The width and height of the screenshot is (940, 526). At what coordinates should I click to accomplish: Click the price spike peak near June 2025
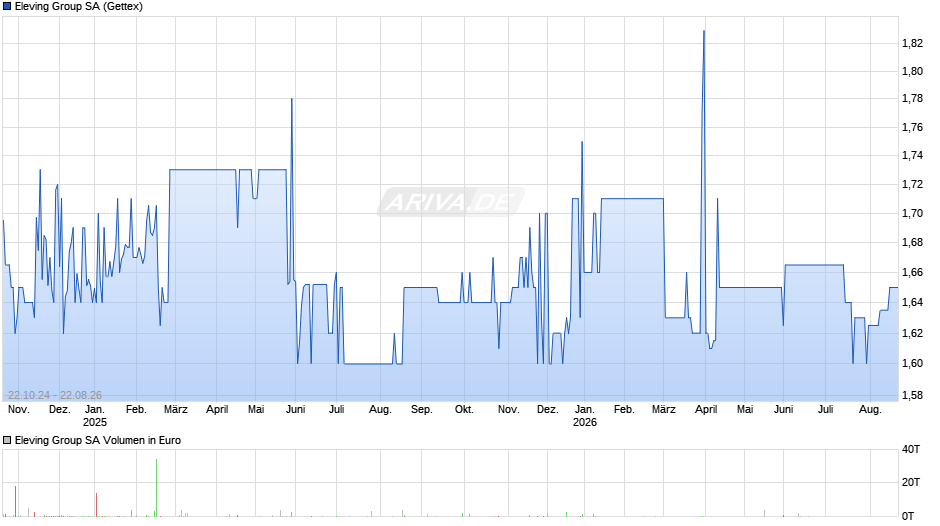click(x=292, y=99)
